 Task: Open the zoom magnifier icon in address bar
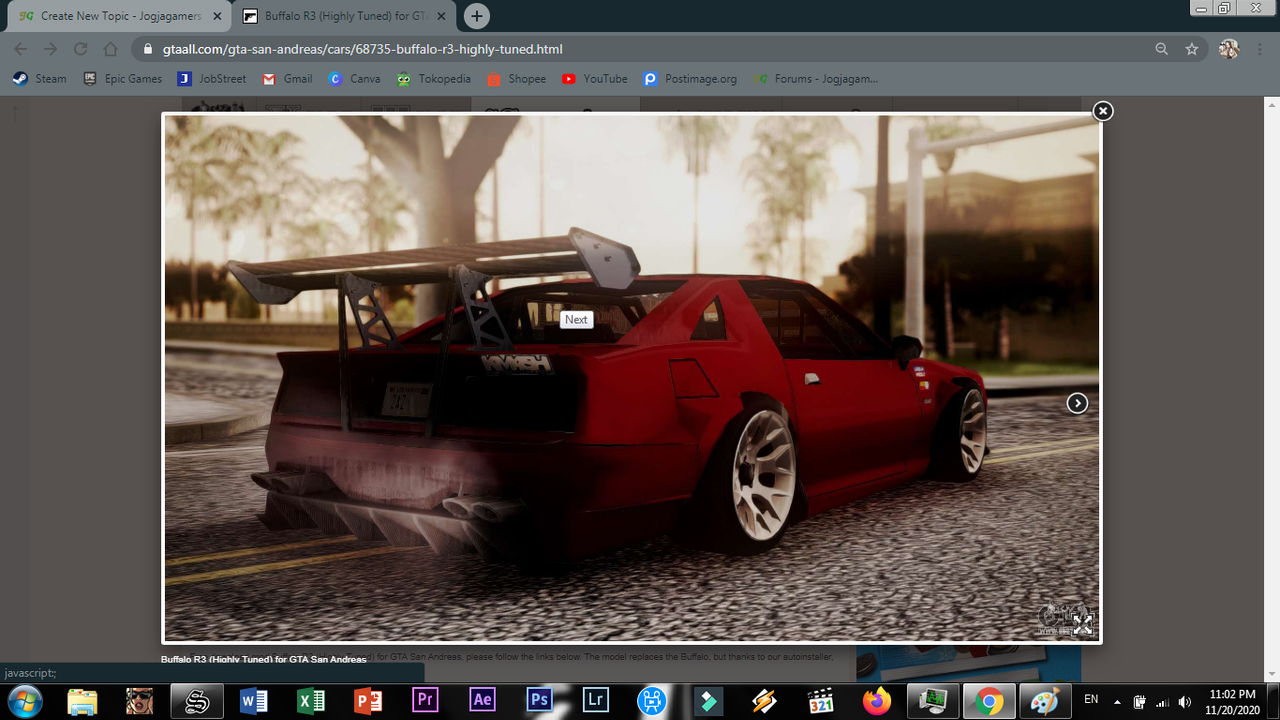(x=1161, y=49)
